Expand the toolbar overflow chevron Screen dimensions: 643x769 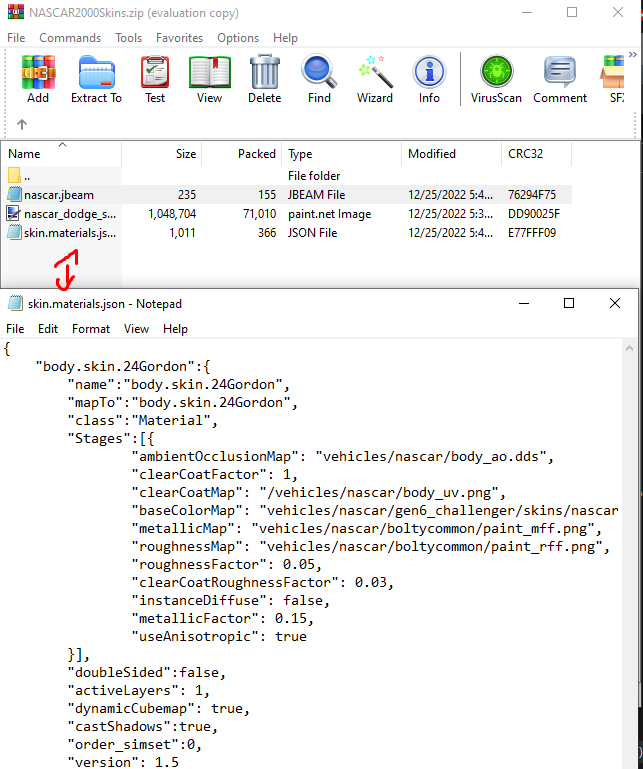pos(633,54)
